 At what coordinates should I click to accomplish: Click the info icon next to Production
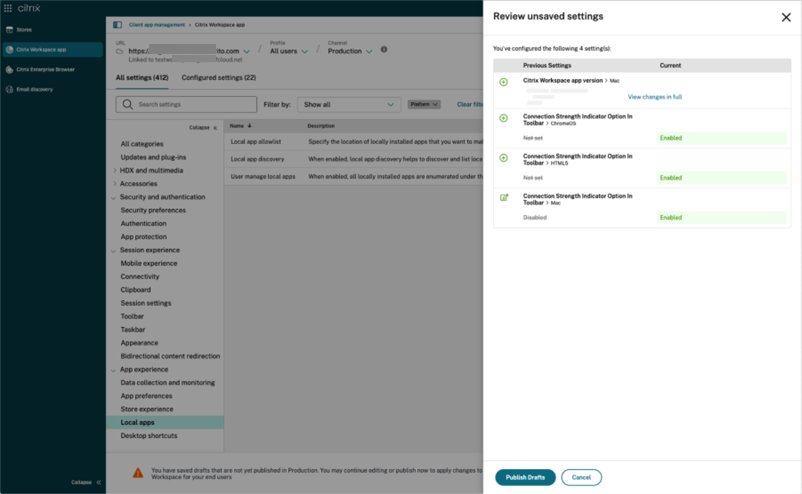point(384,50)
